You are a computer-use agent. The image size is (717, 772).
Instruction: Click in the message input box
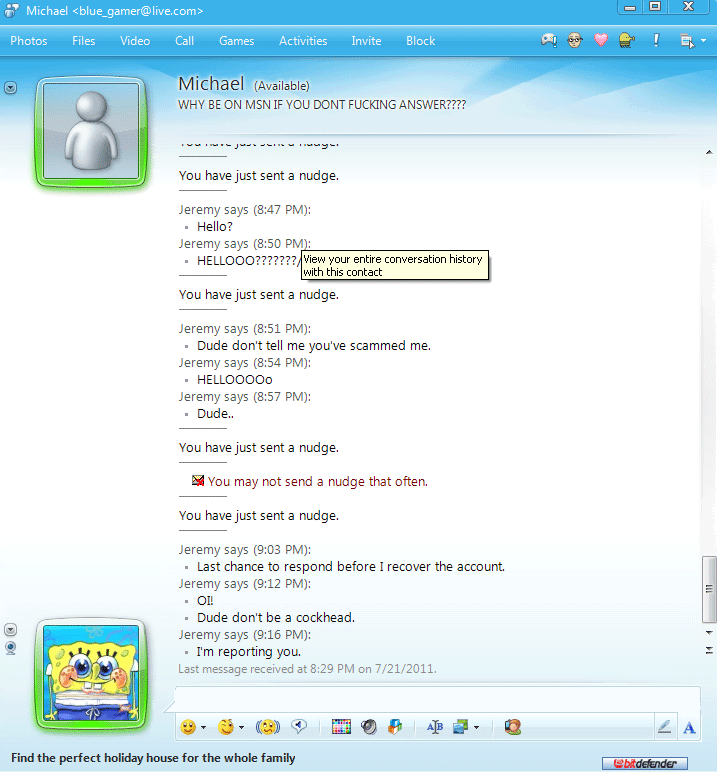click(437, 699)
